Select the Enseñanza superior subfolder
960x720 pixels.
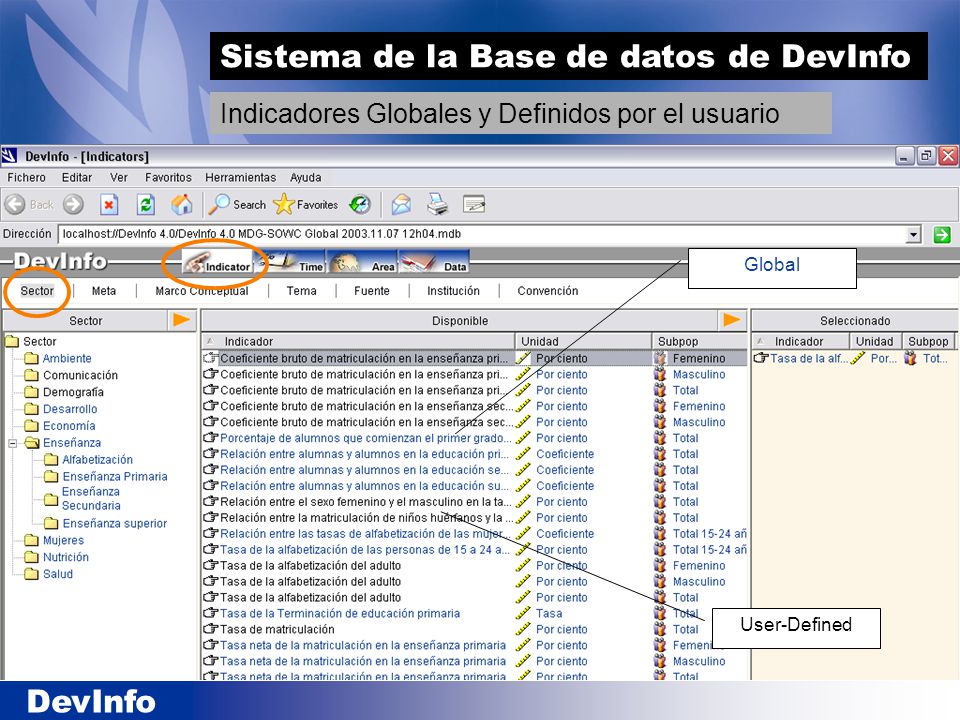click(115, 523)
